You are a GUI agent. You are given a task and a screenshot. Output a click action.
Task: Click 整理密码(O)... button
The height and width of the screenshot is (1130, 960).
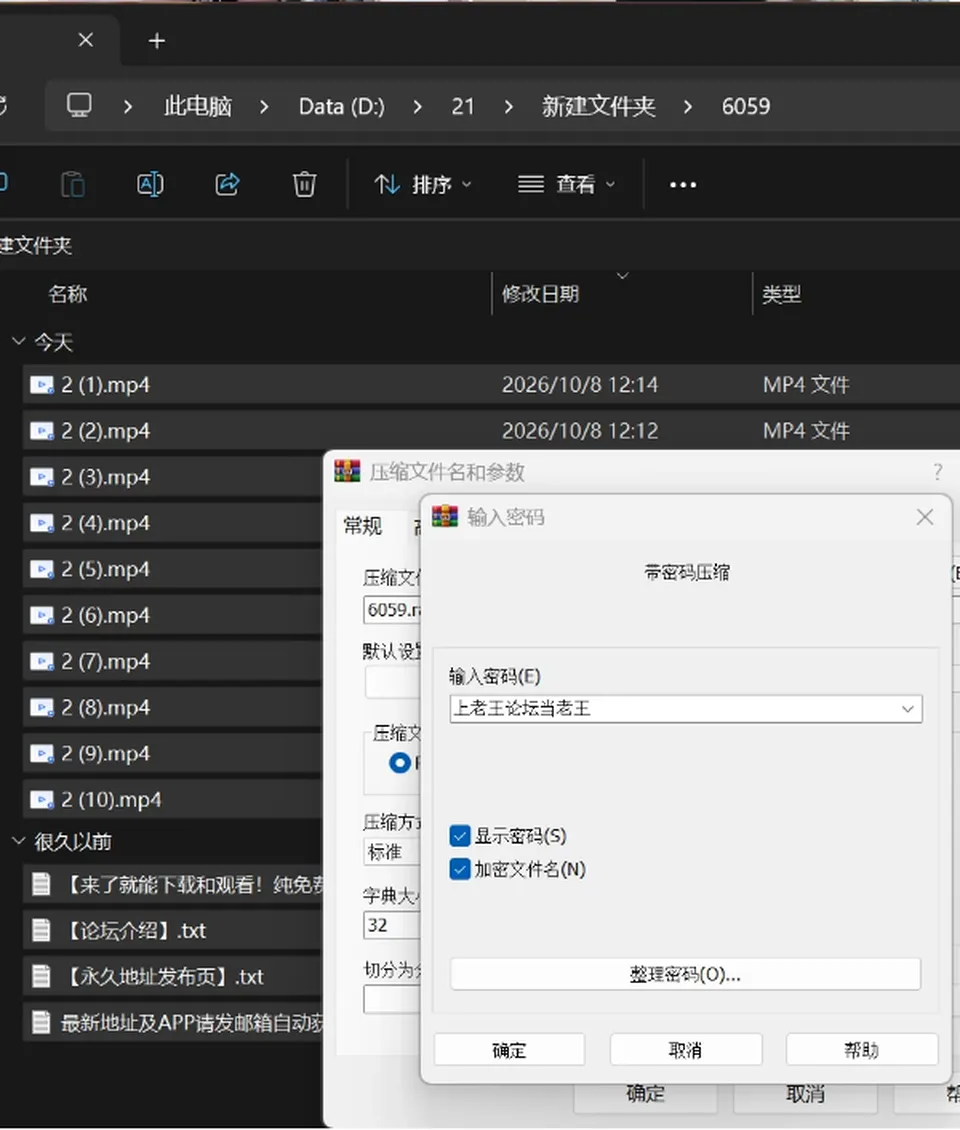pos(685,975)
